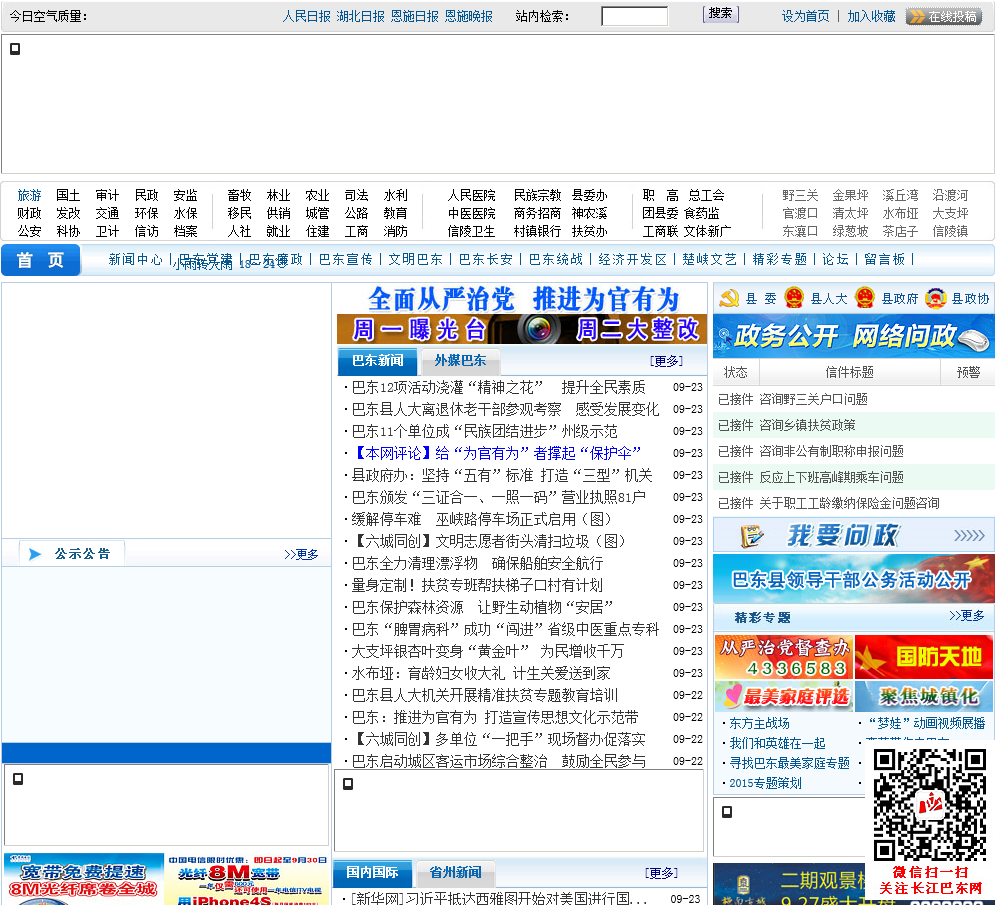Click the 搜索 search button

pyautogui.click(x=720, y=14)
